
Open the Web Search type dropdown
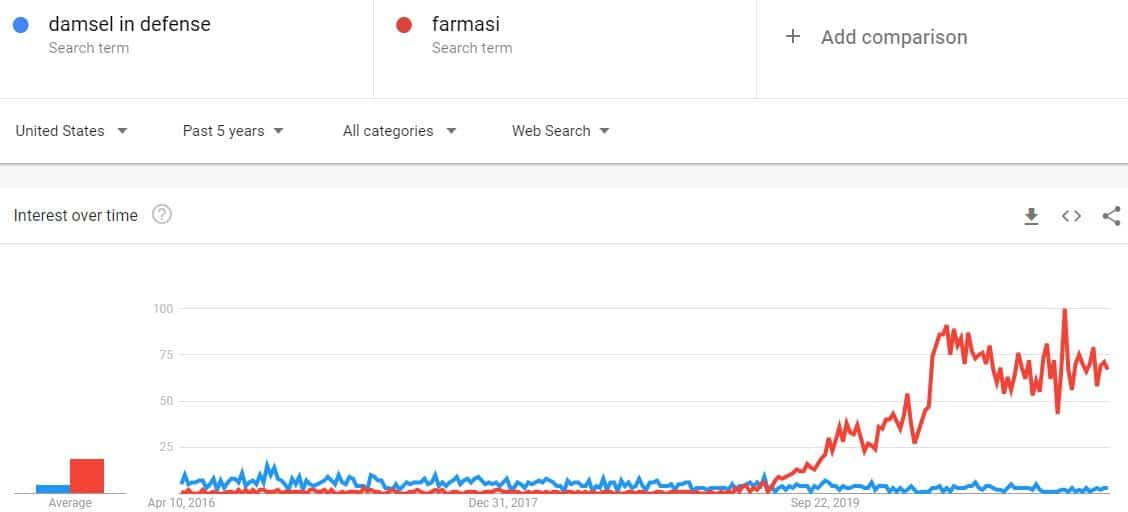coord(560,131)
